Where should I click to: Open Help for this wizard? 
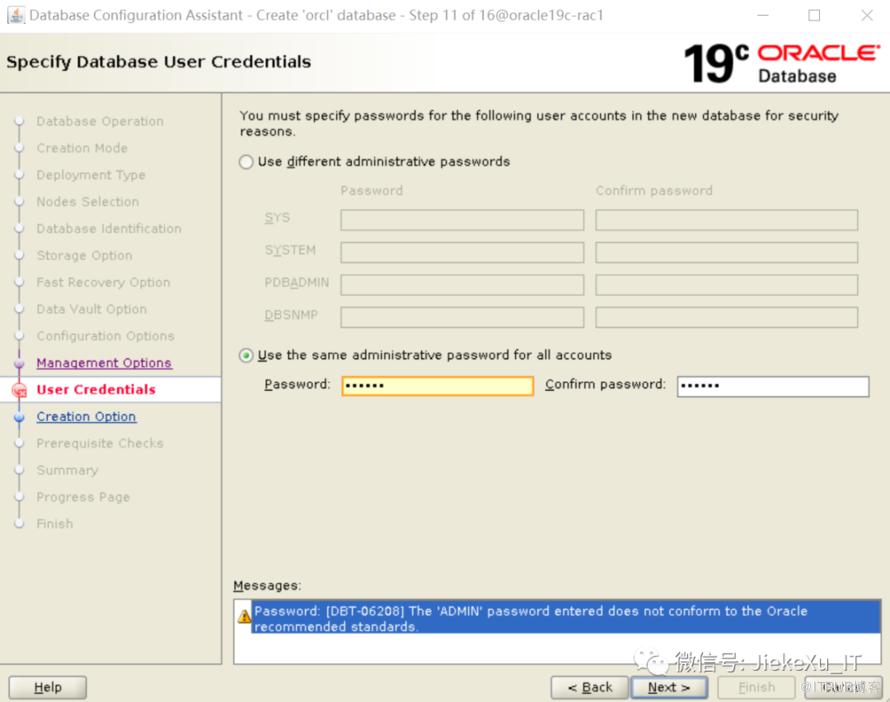(x=47, y=687)
